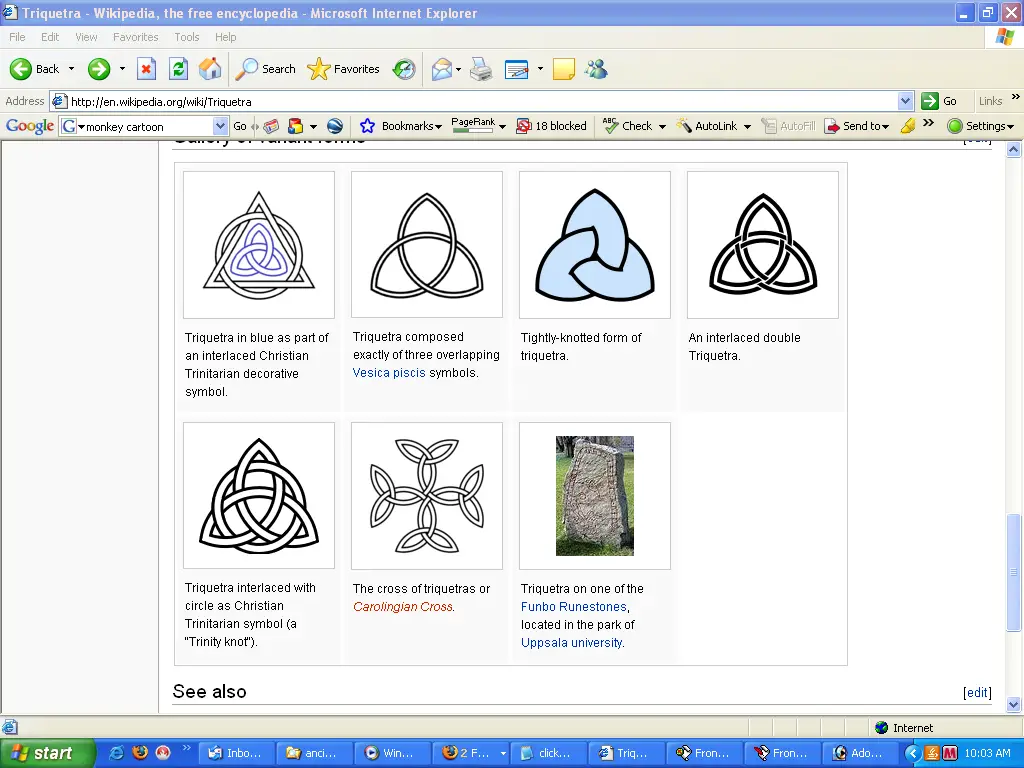The image size is (1024, 768).
Task: Run the spell Check tool
Action: click(628, 126)
